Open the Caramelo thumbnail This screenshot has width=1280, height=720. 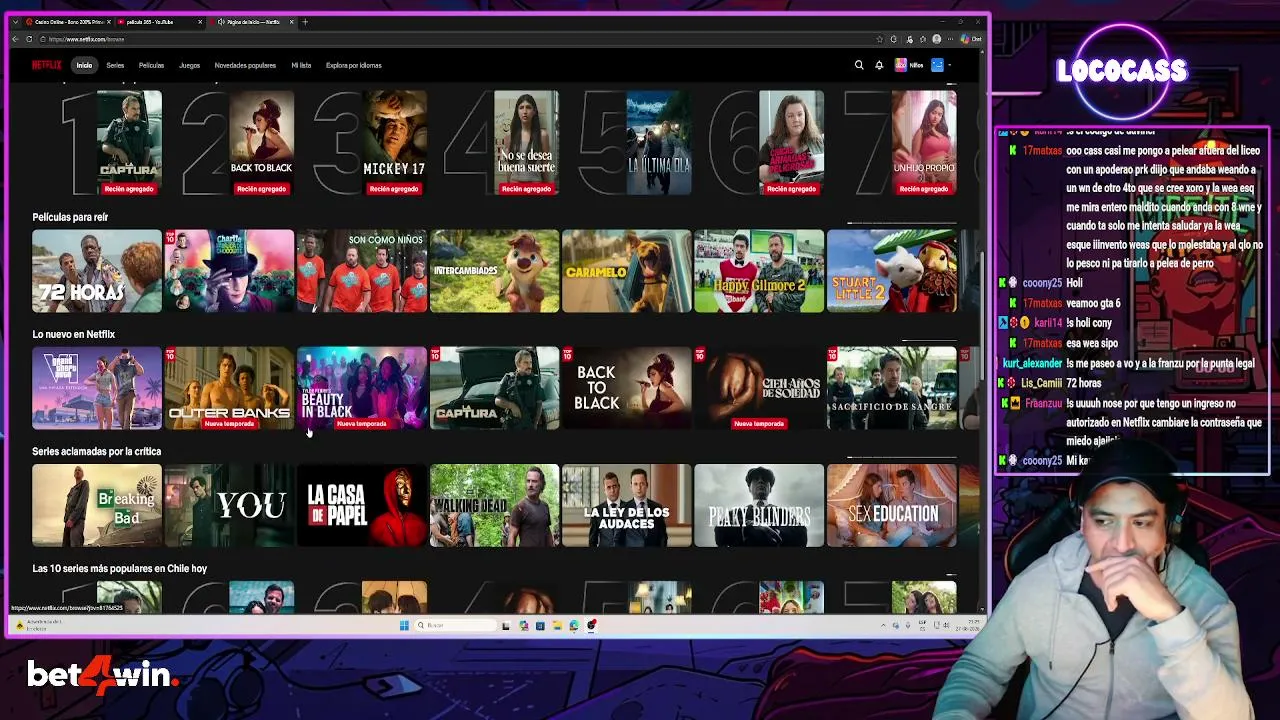pyautogui.click(x=627, y=271)
